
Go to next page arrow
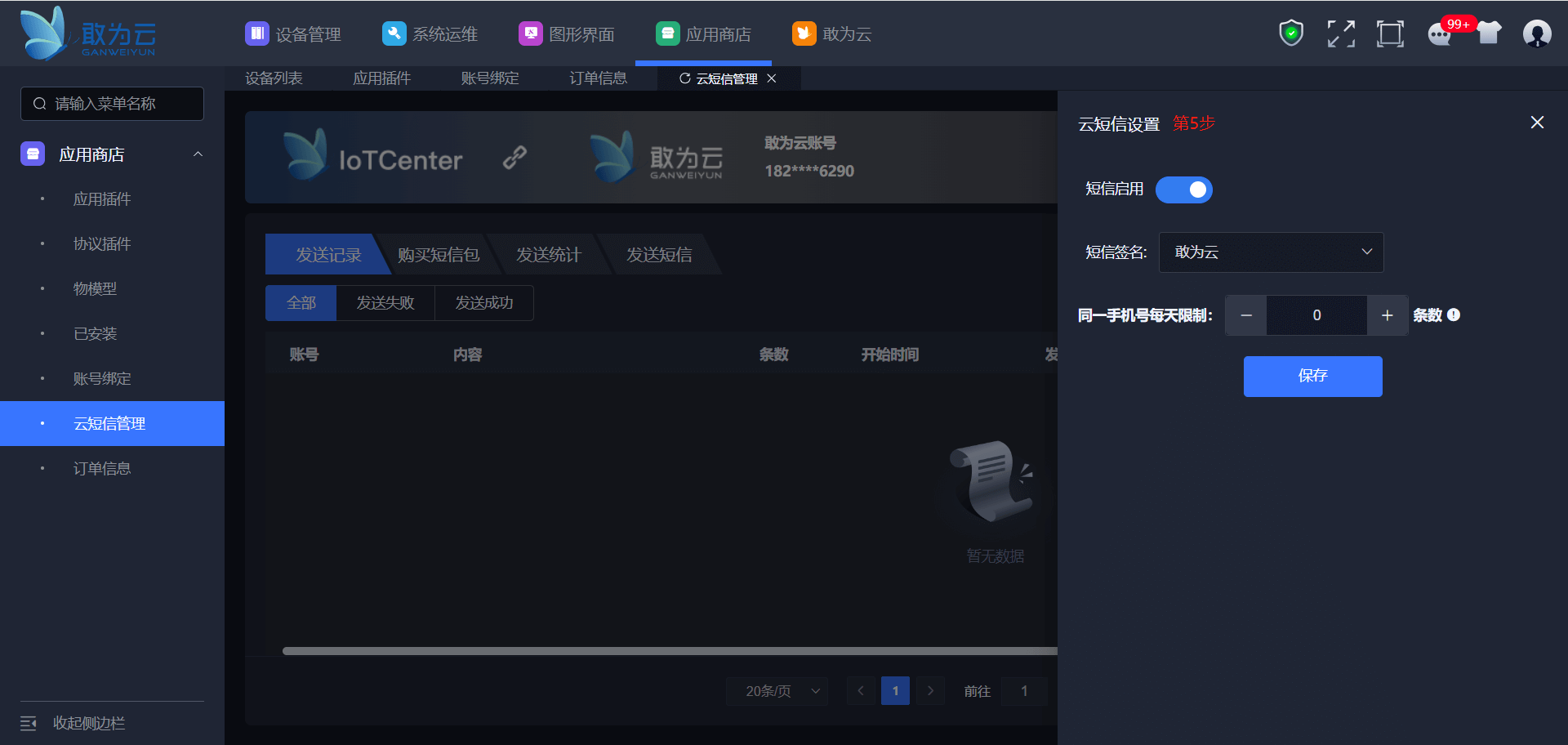point(930,691)
